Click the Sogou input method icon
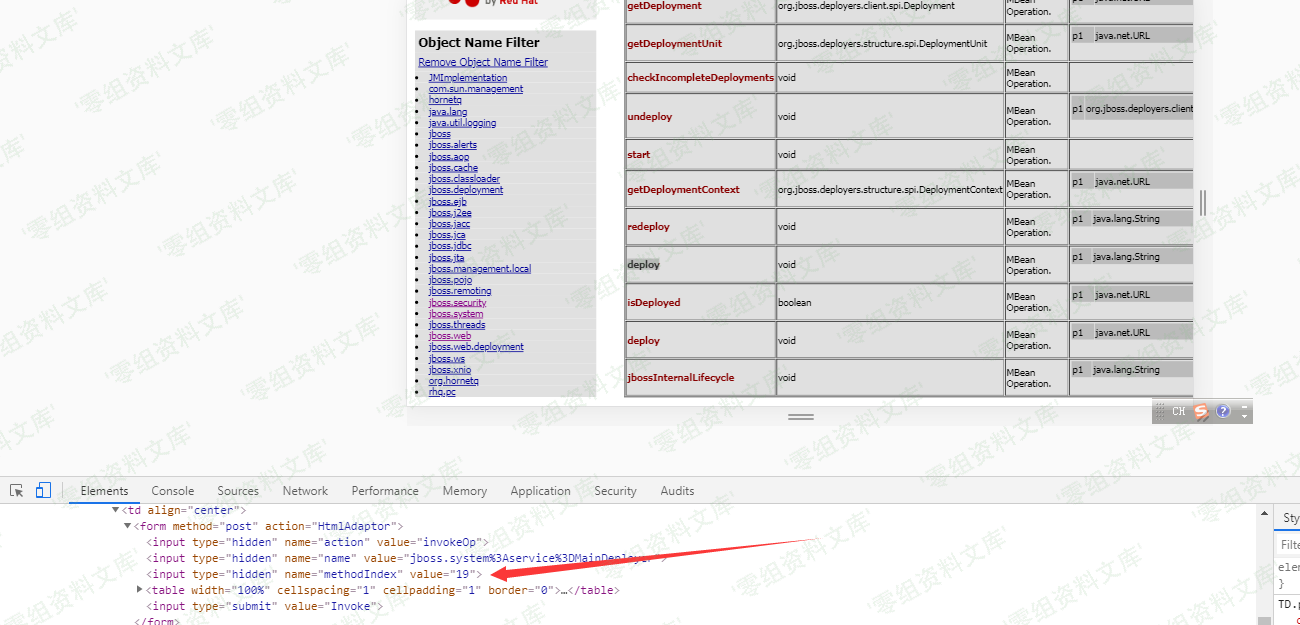This screenshot has width=1300, height=625. [1201, 411]
